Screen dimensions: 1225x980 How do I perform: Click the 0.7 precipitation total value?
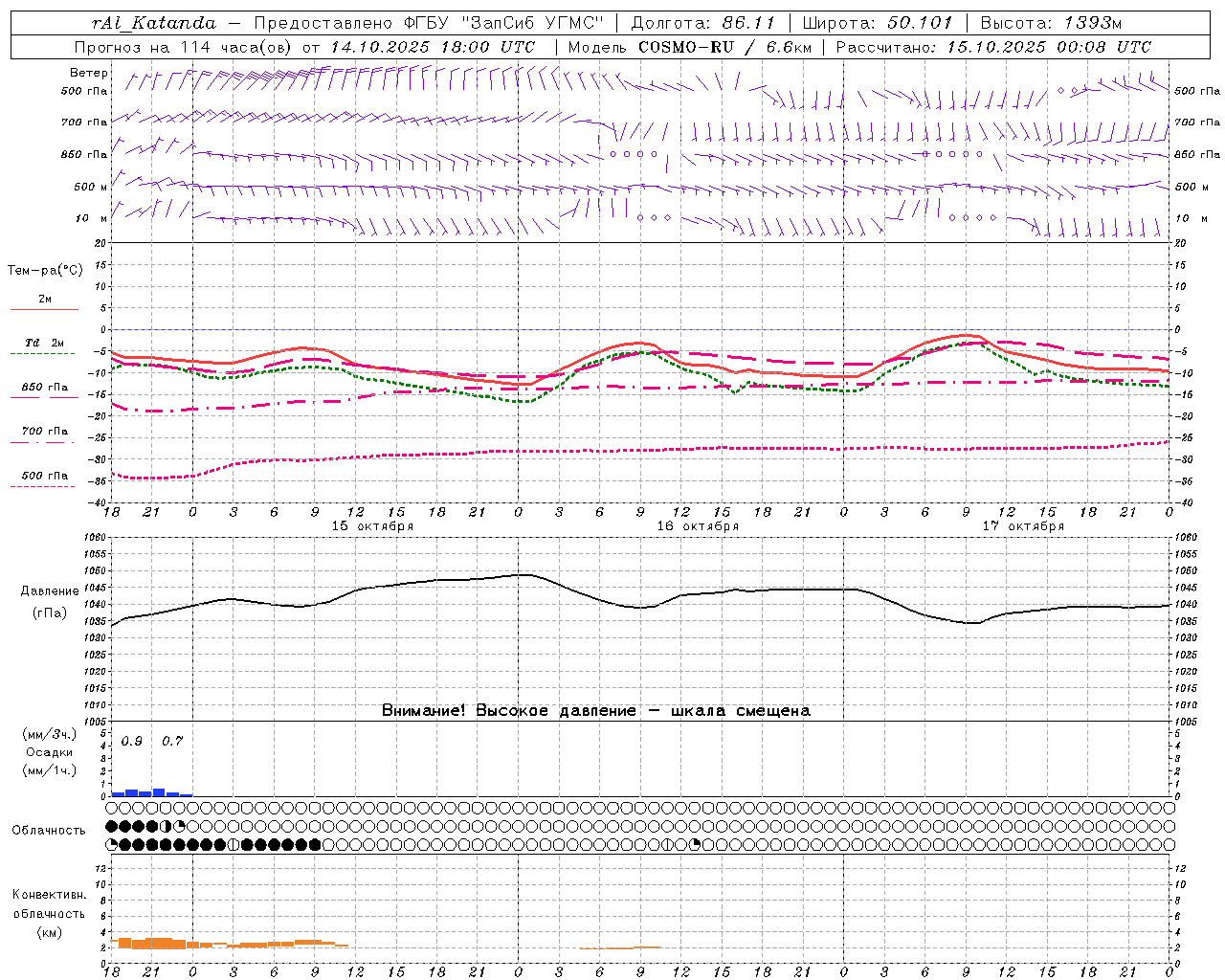172,741
